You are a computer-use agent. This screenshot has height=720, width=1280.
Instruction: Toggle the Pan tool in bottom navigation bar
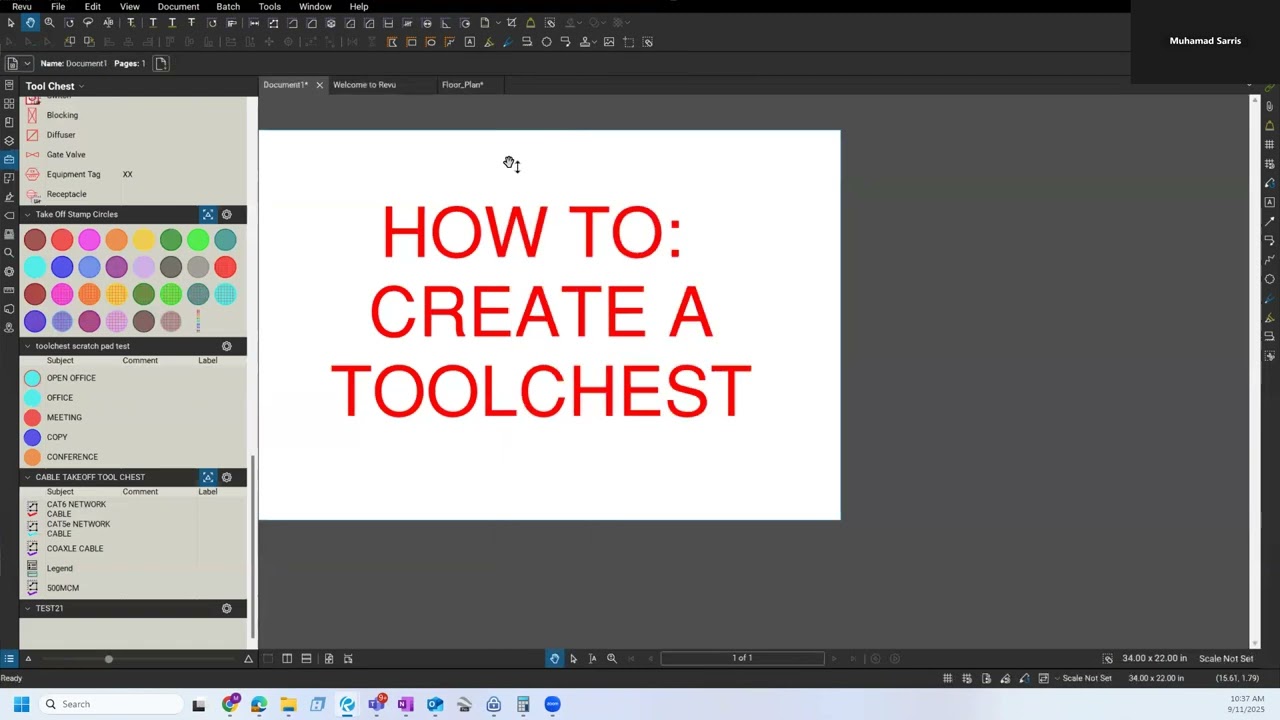click(554, 658)
